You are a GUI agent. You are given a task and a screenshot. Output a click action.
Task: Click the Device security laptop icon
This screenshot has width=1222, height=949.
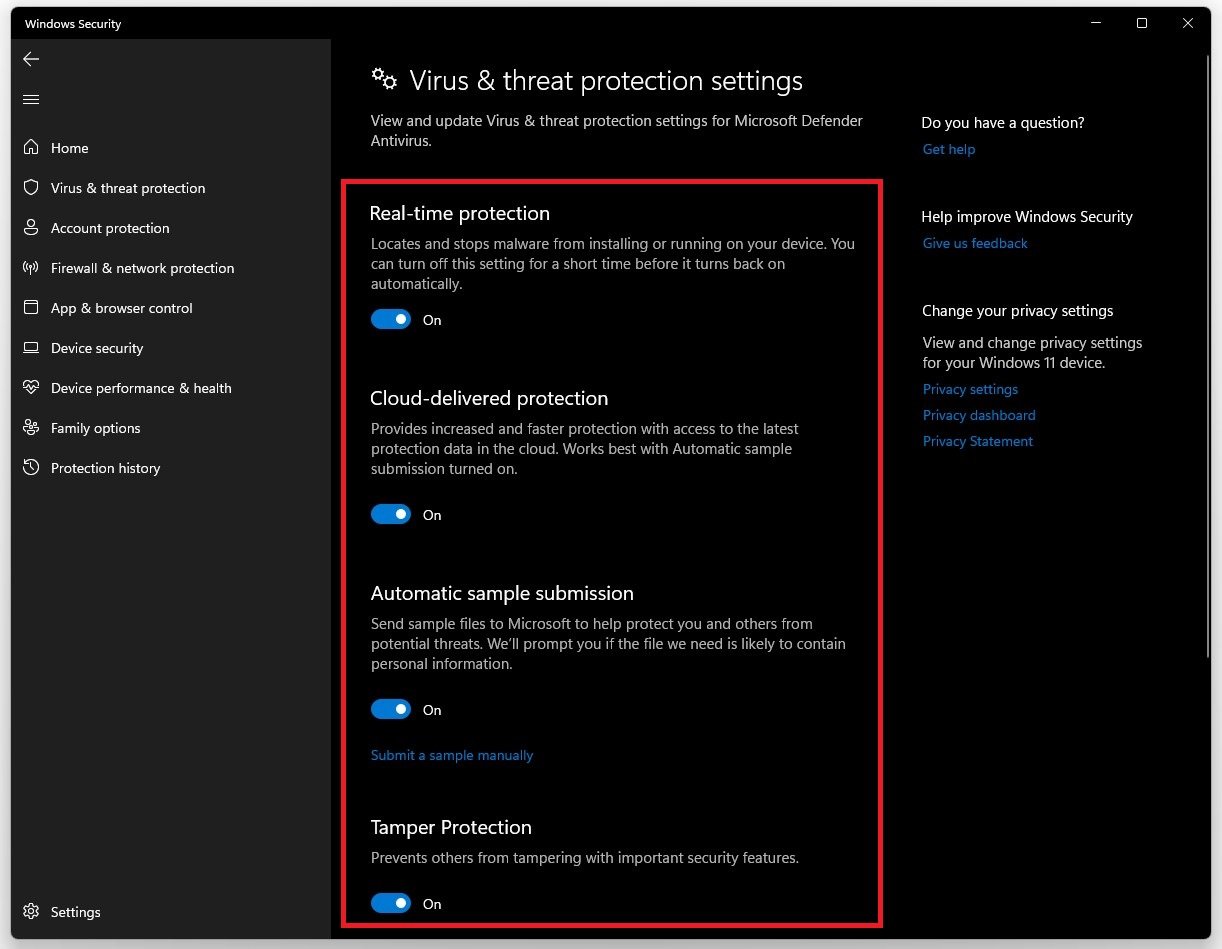coord(31,348)
